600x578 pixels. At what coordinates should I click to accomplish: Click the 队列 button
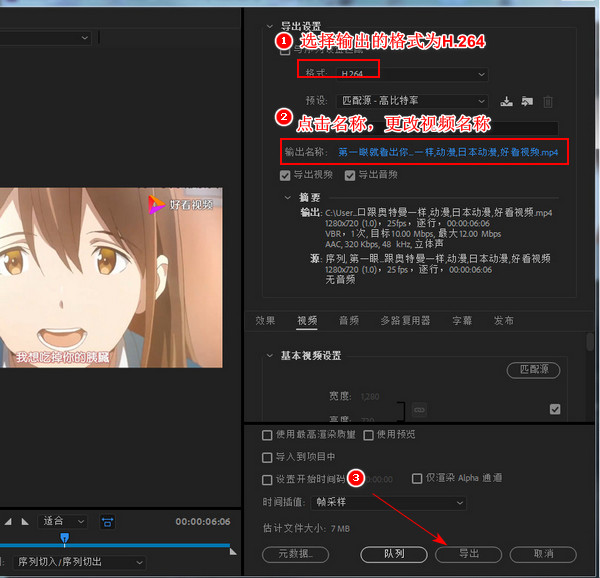tap(394, 554)
